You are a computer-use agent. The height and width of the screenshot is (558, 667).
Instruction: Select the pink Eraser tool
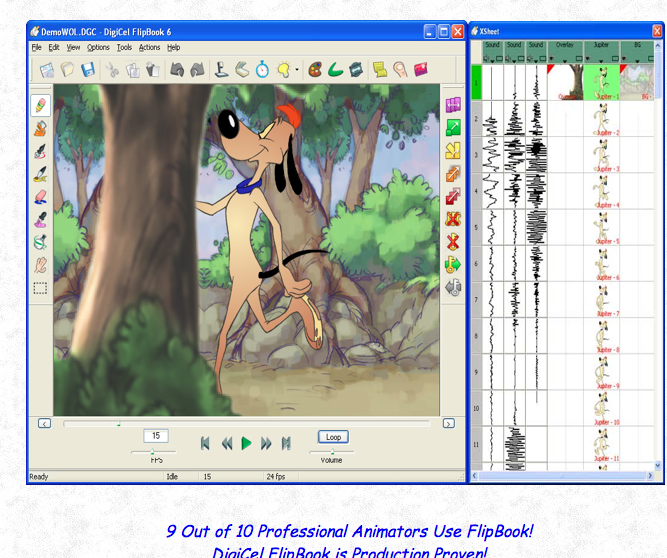[x=40, y=197]
